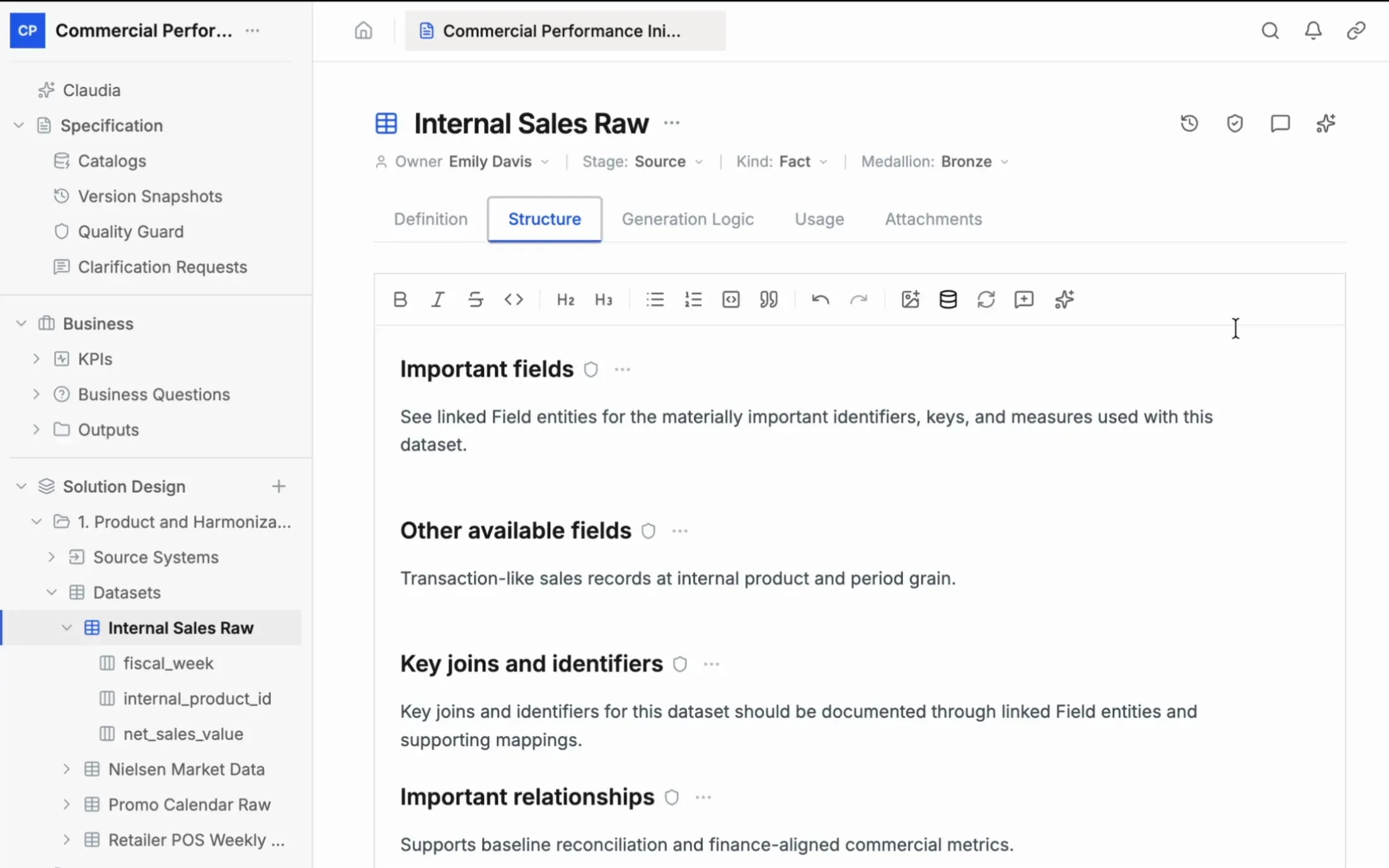Viewport: 1389px width, 868px height.
Task: Set Heading 3 style
Action: coord(603,299)
